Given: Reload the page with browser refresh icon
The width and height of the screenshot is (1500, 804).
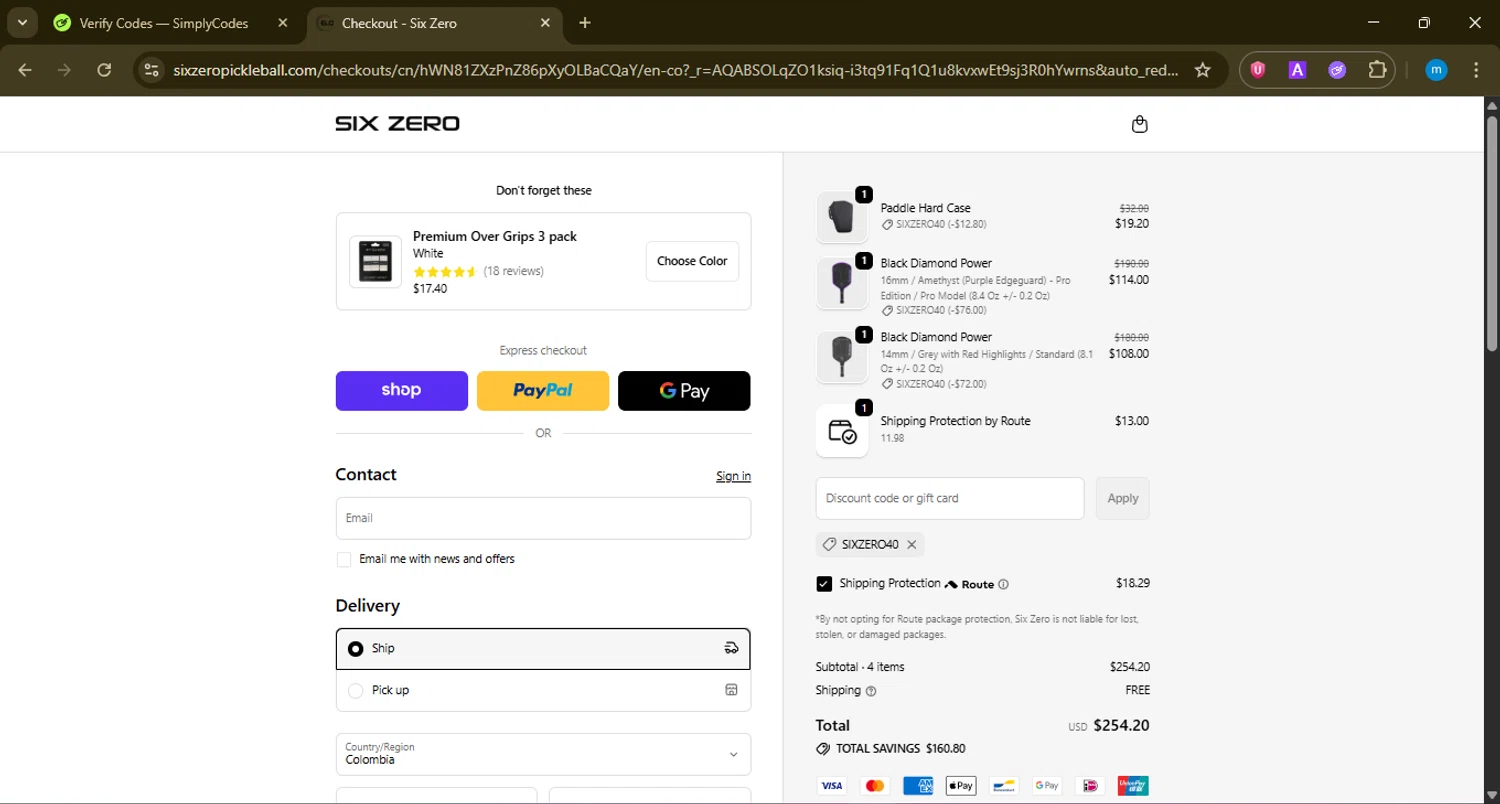Looking at the screenshot, I should click(104, 70).
